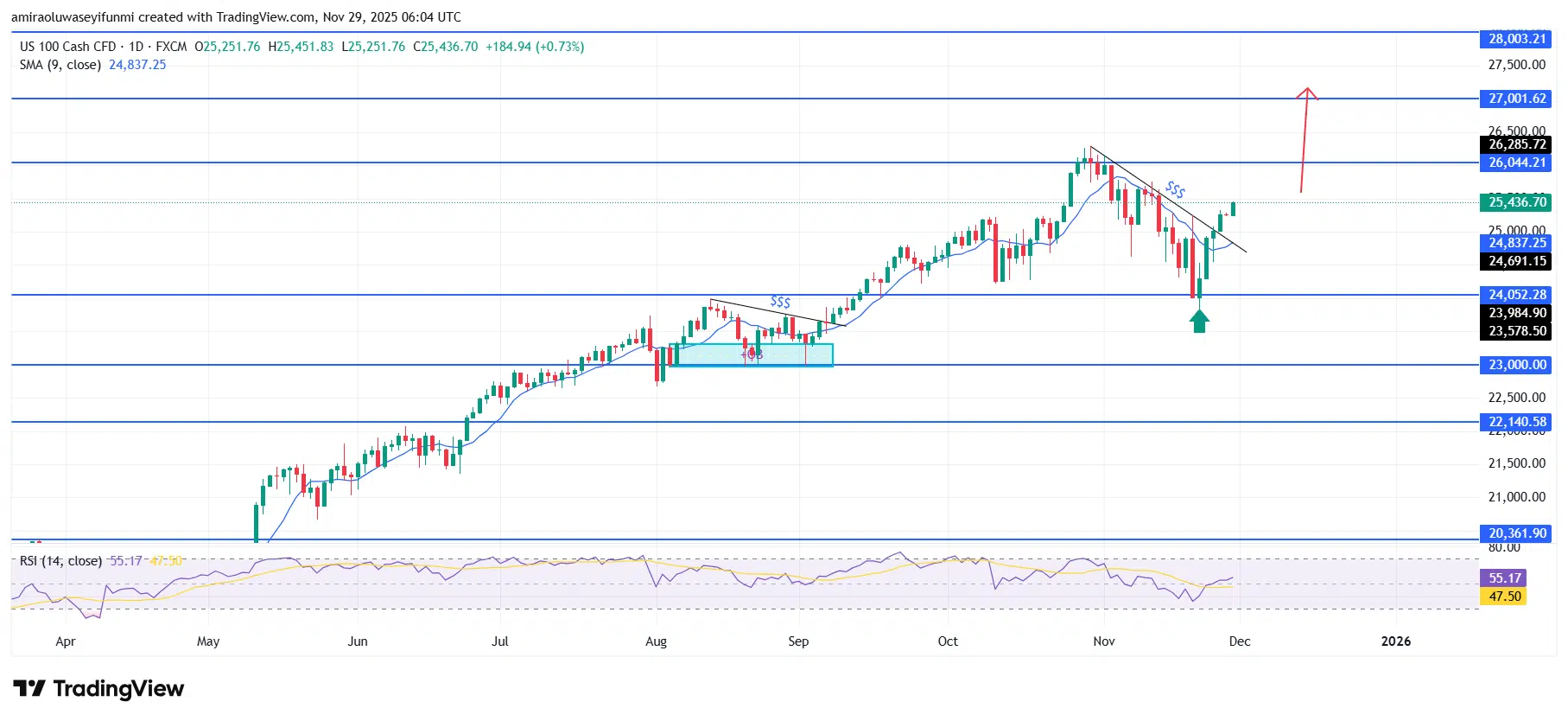Click the May label on time axis
1568x721 pixels.
[x=208, y=641]
